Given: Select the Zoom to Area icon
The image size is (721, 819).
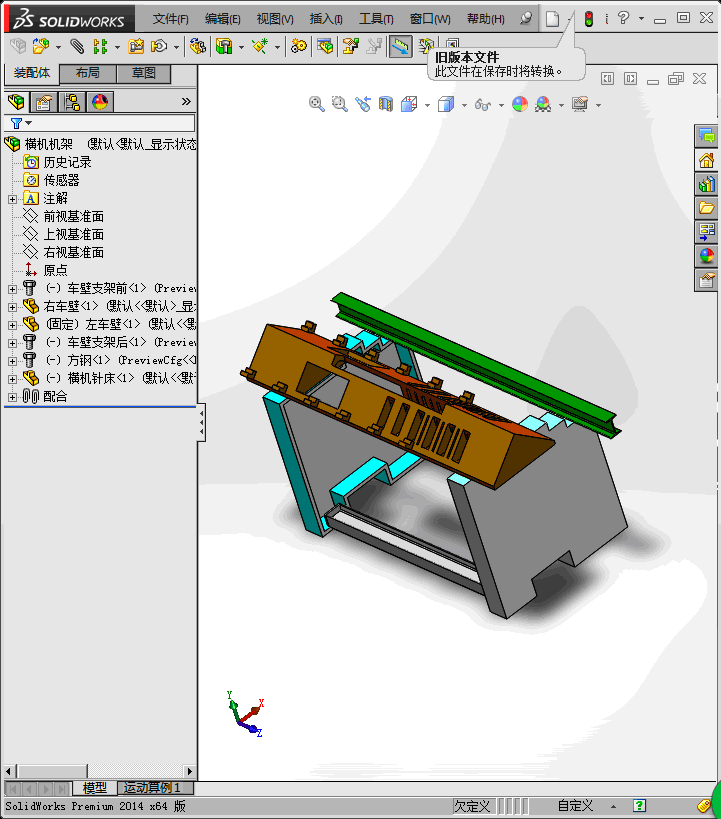Looking at the screenshot, I should click(x=340, y=104).
